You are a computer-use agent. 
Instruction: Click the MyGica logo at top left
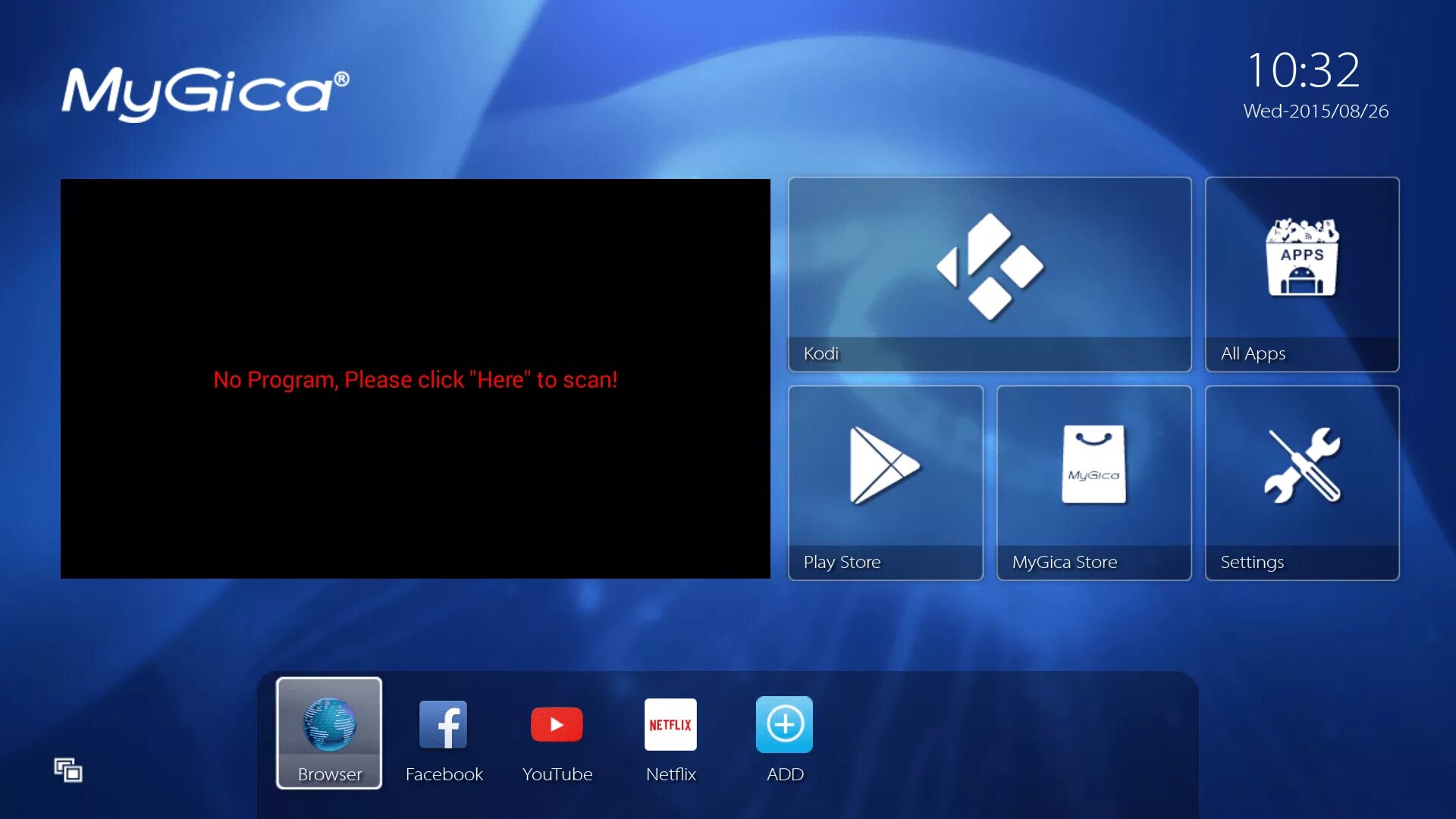[x=205, y=93]
